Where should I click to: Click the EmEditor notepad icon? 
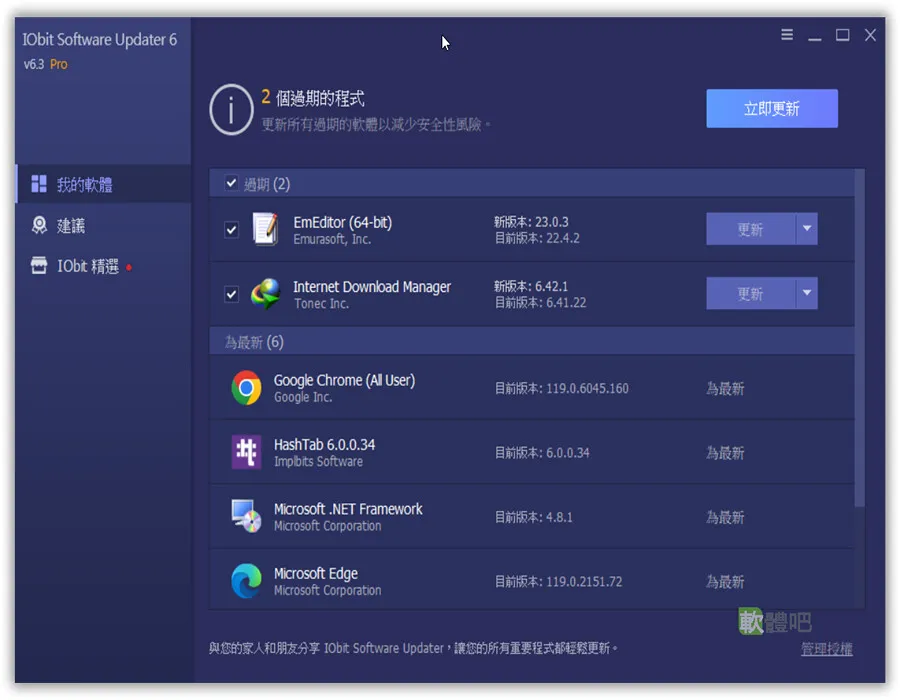tap(265, 229)
